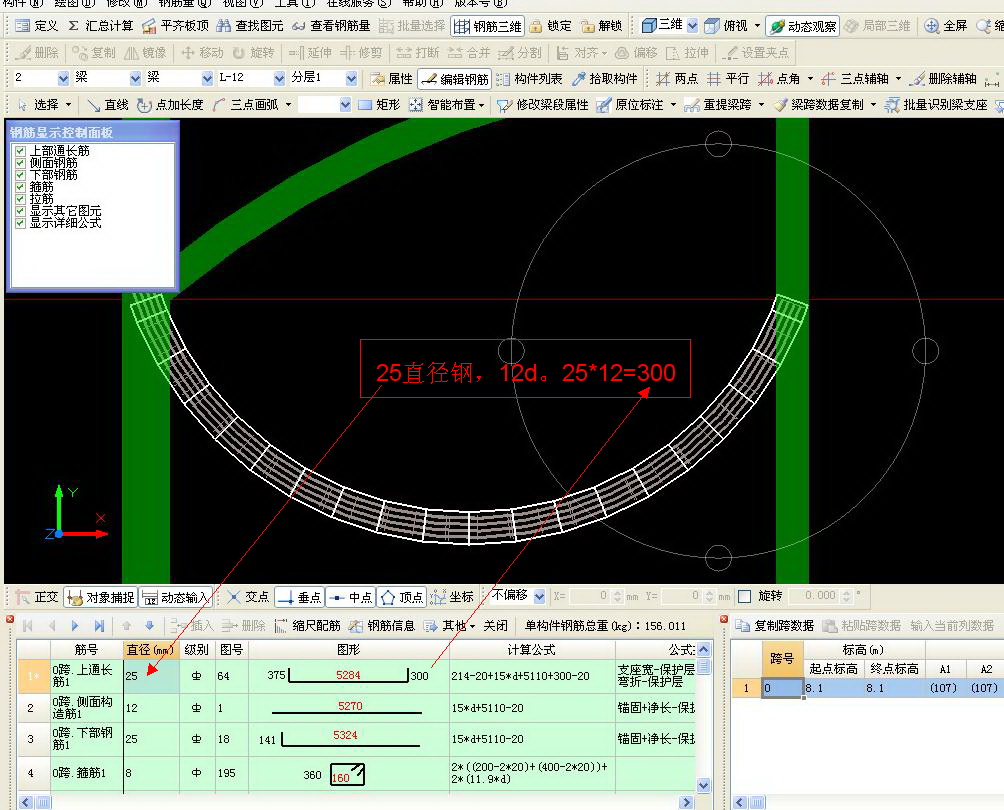
Task: Expand the 三维 view dropdown
Action: [x=692, y=26]
